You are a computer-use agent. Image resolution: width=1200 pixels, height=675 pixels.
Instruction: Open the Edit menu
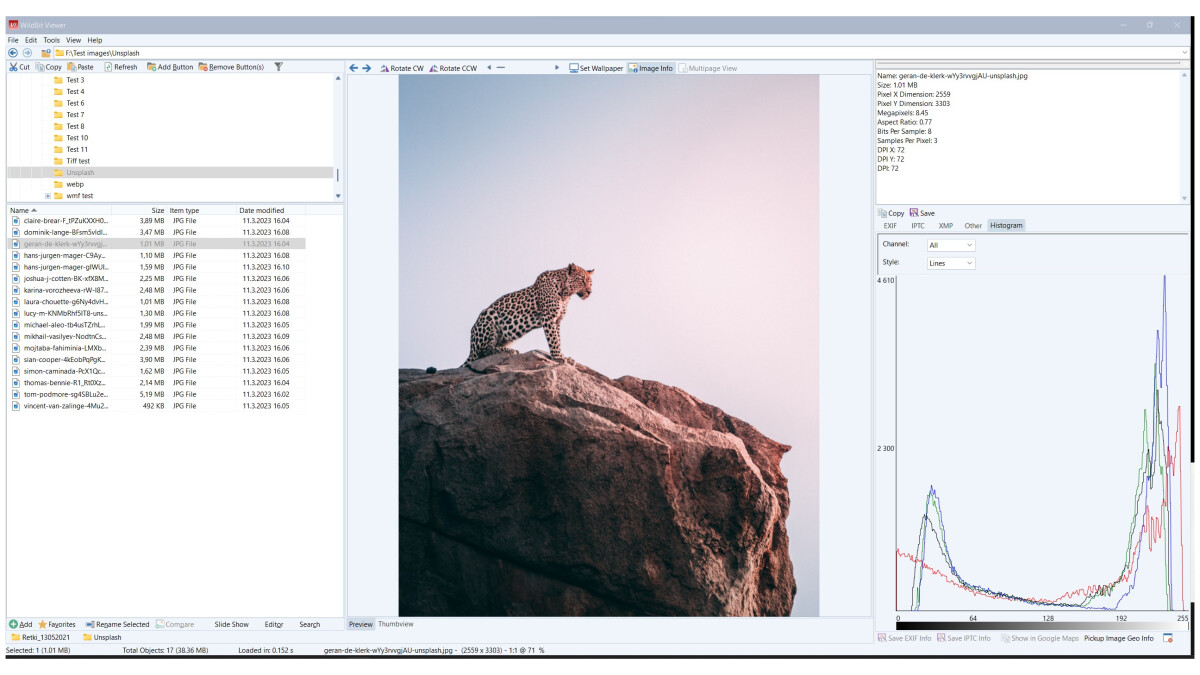31,40
